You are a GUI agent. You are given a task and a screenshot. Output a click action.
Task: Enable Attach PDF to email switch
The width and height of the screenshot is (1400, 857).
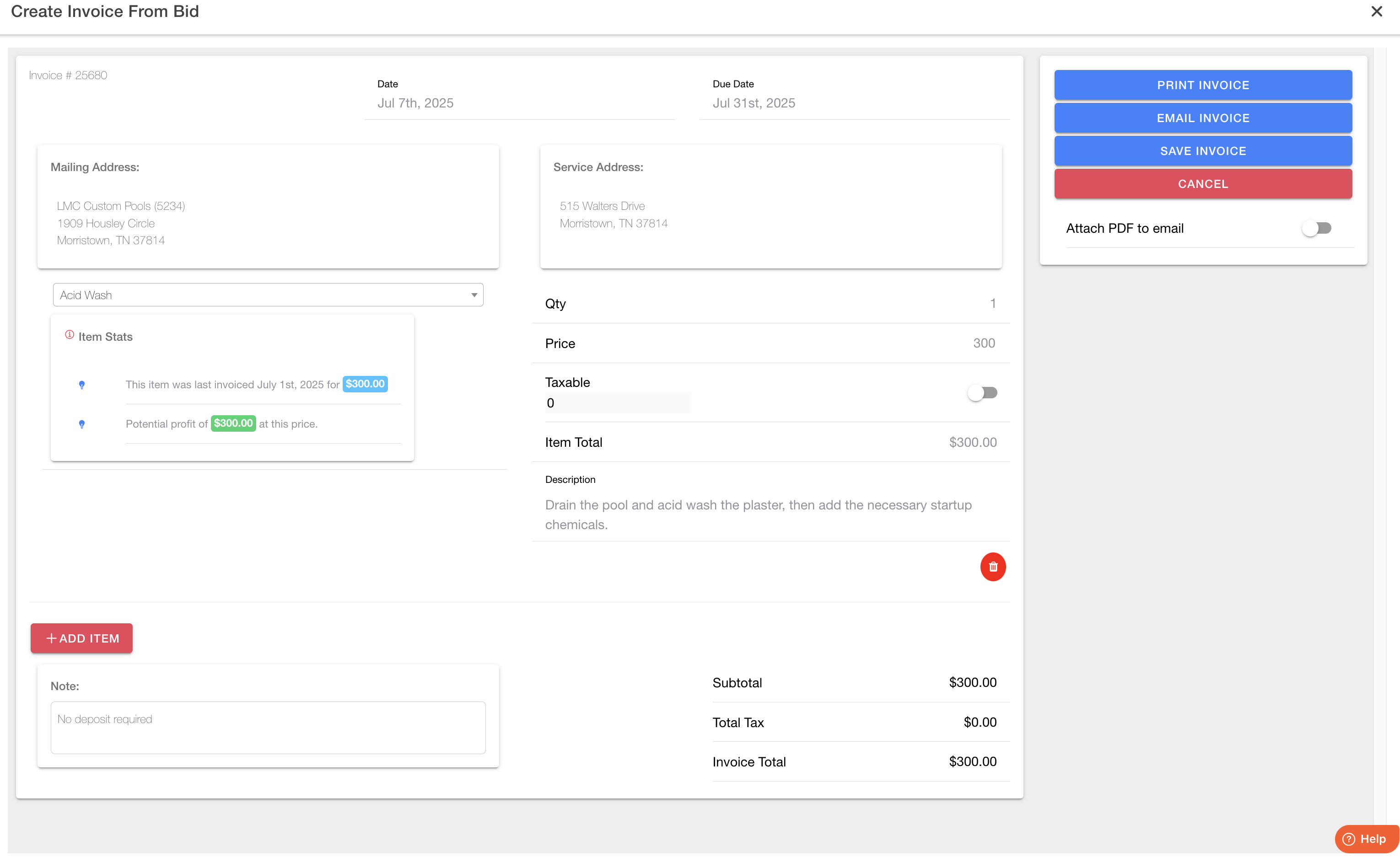1316,228
